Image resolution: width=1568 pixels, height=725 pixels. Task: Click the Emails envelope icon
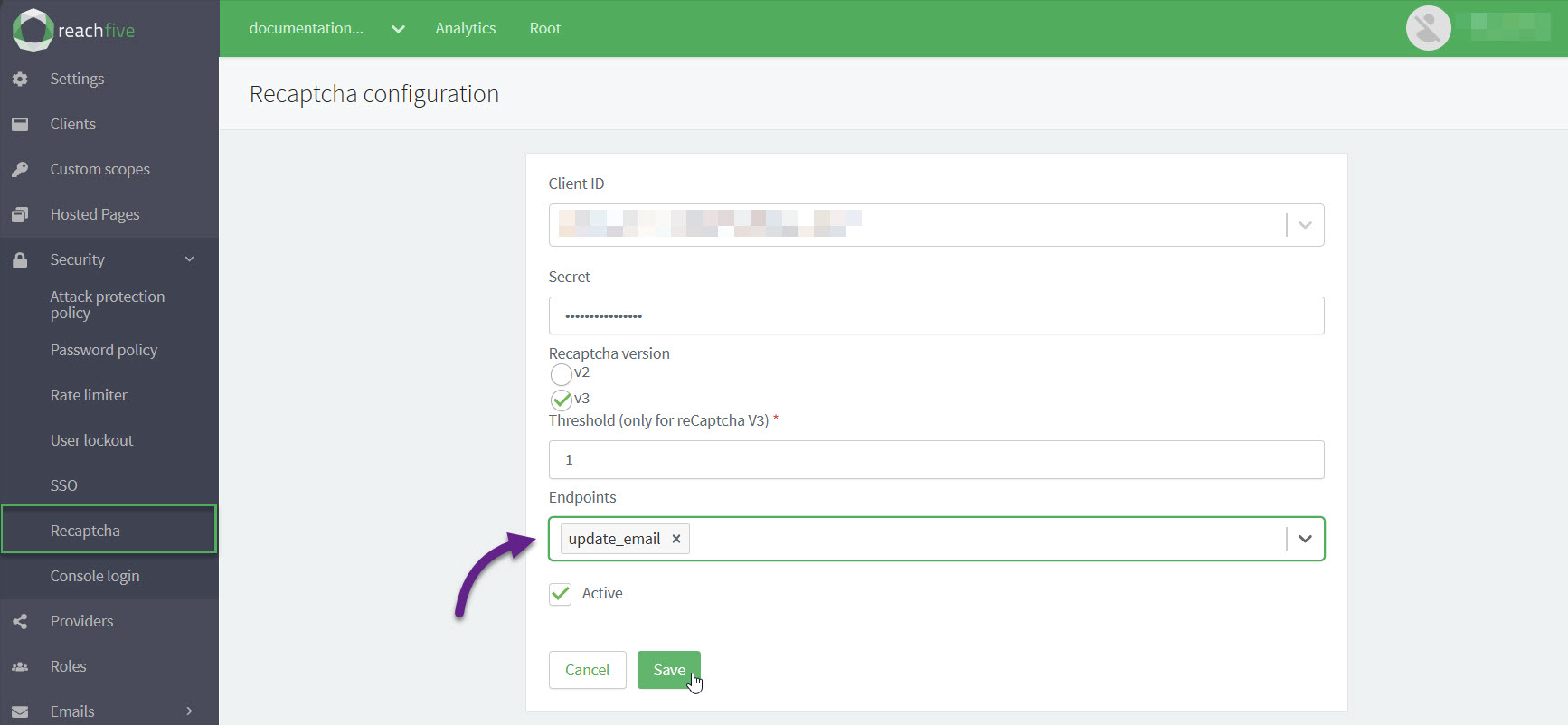click(x=20, y=711)
